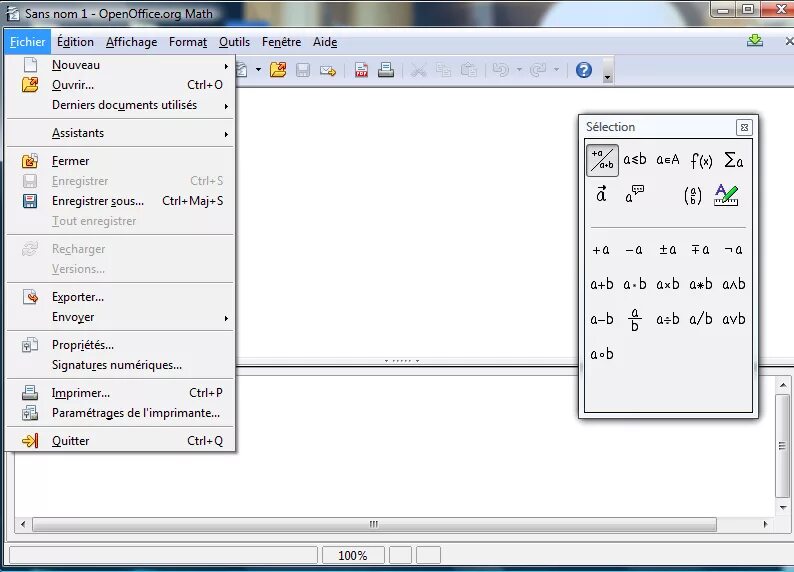This screenshot has width=794, height=572.
Task: Click the green download update icon
Action: [x=755, y=40]
